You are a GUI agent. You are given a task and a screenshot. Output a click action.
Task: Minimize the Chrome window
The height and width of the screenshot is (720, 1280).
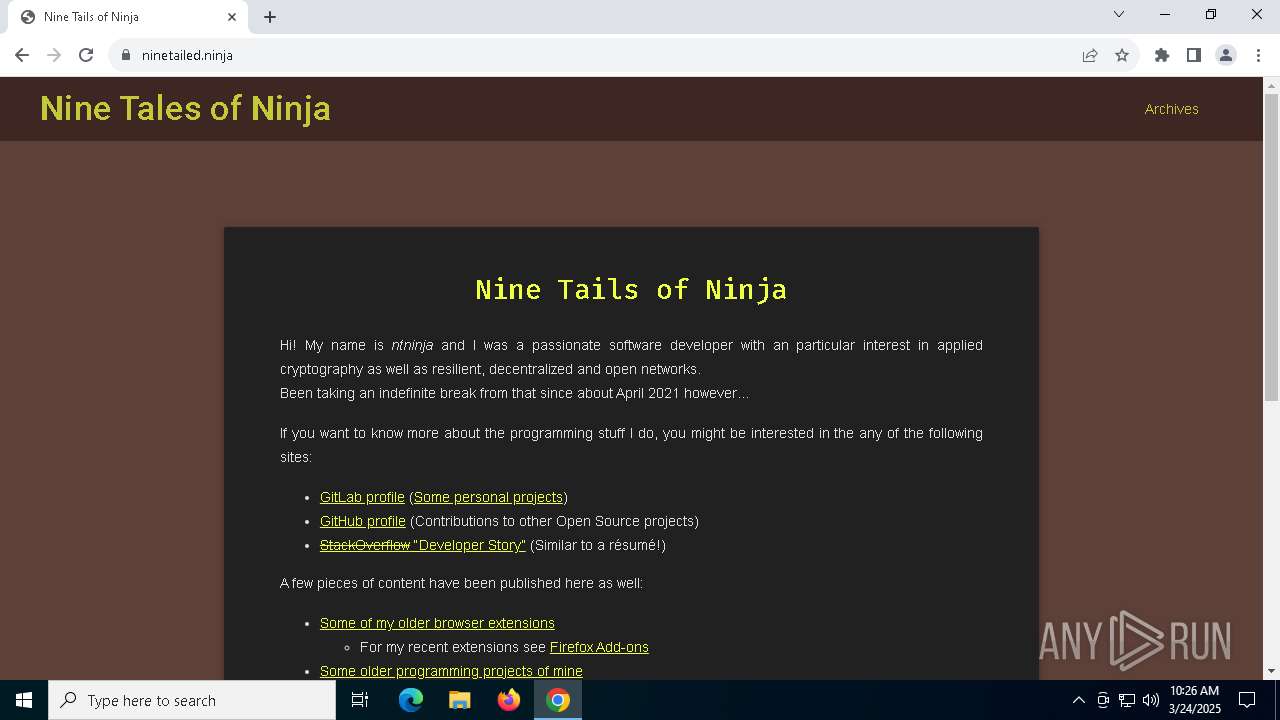pos(1165,14)
